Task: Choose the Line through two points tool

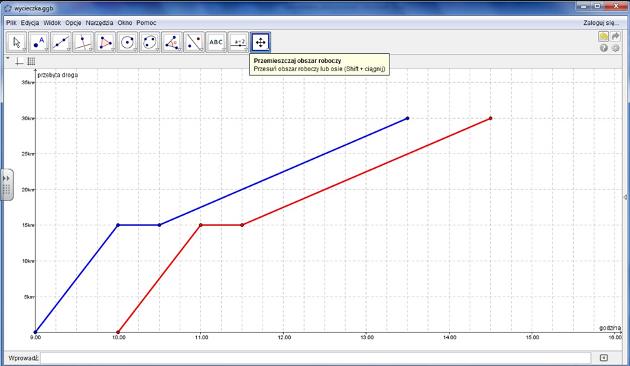Action: [61, 42]
